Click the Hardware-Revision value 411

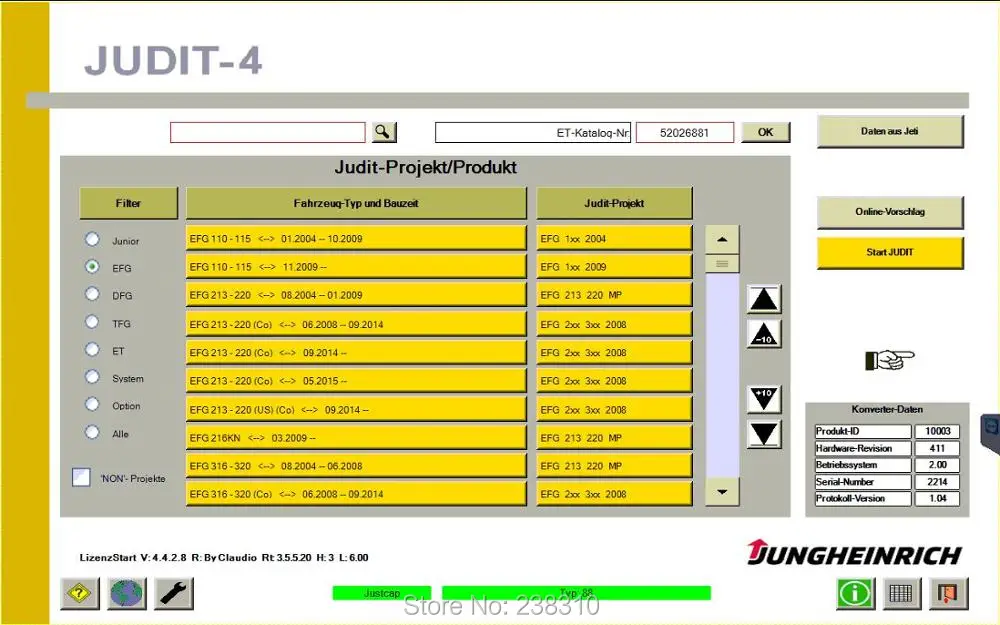click(937, 448)
